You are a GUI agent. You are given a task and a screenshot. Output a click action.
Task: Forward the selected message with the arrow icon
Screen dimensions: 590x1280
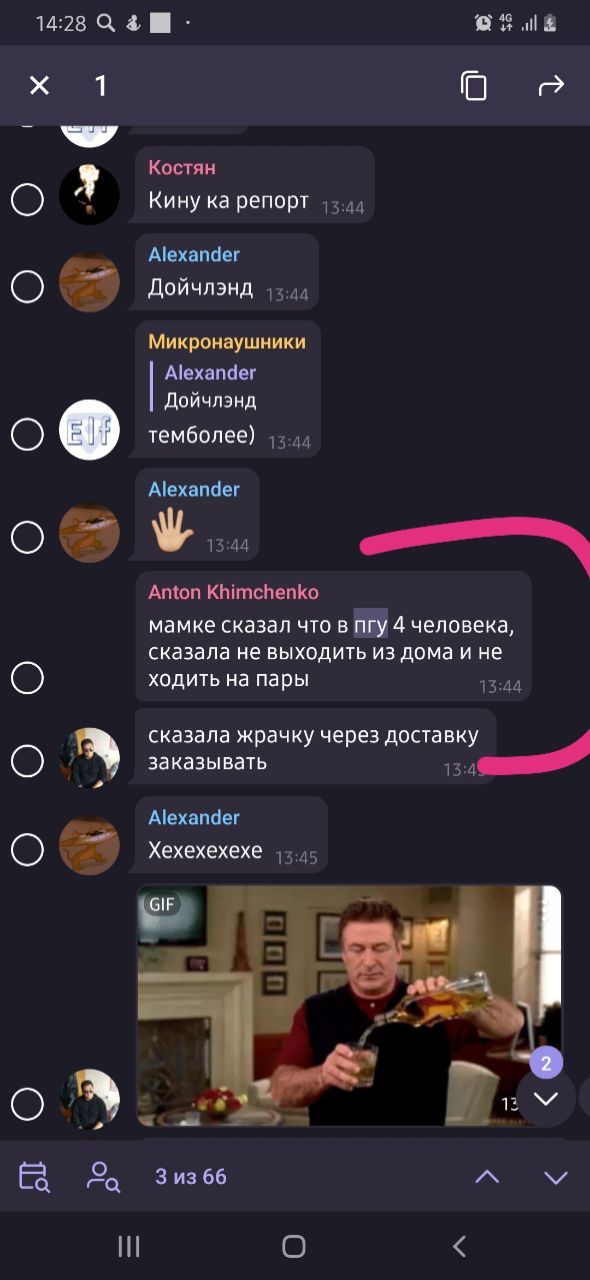point(551,86)
